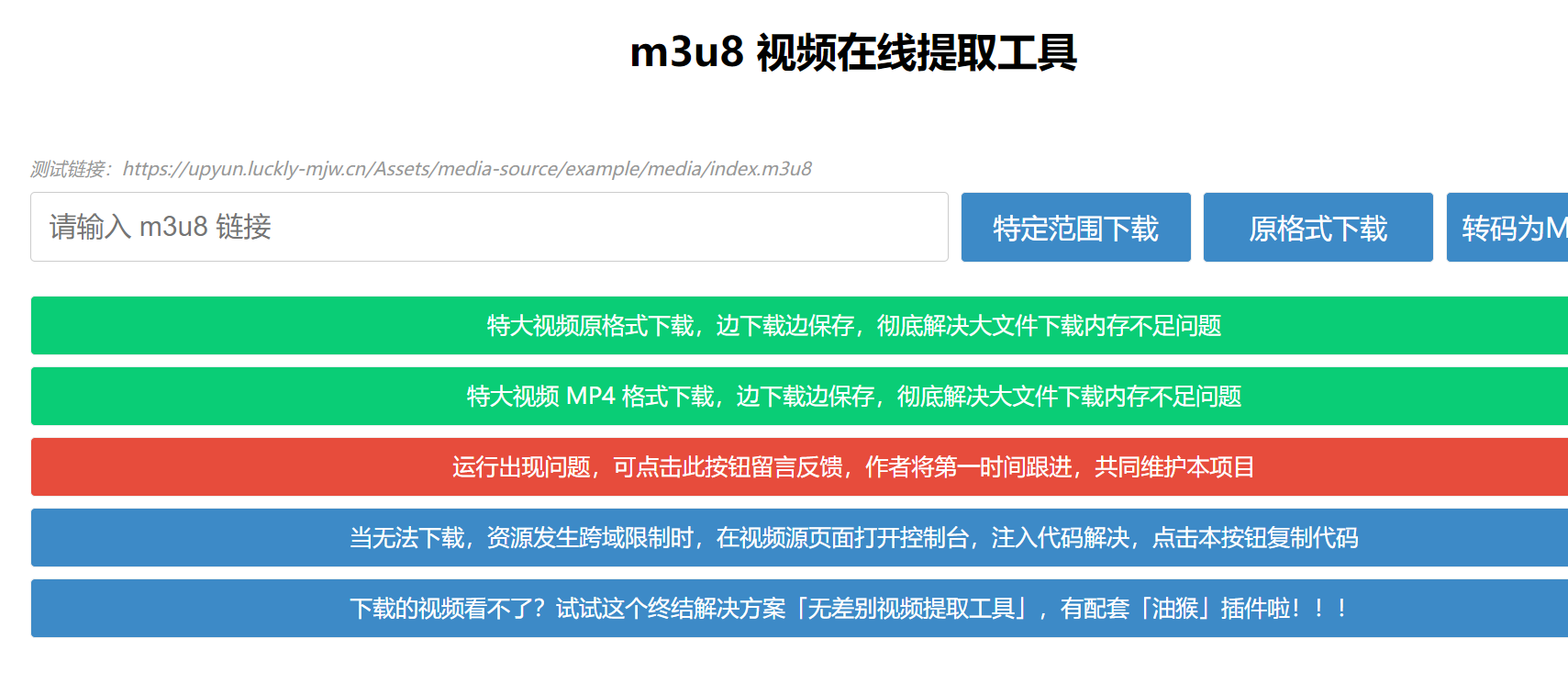Open 特大视频 MP4 格式下载 green banner
The image size is (1568, 684).
click(x=799, y=396)
